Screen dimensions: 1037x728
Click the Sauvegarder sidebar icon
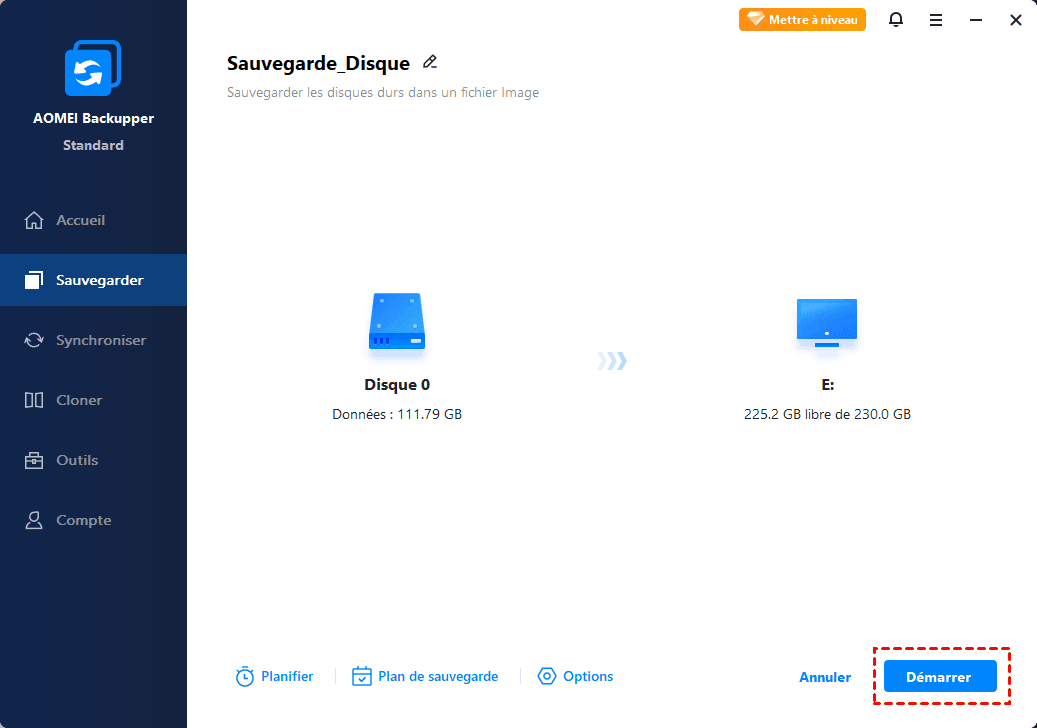(x=34, y=280)
